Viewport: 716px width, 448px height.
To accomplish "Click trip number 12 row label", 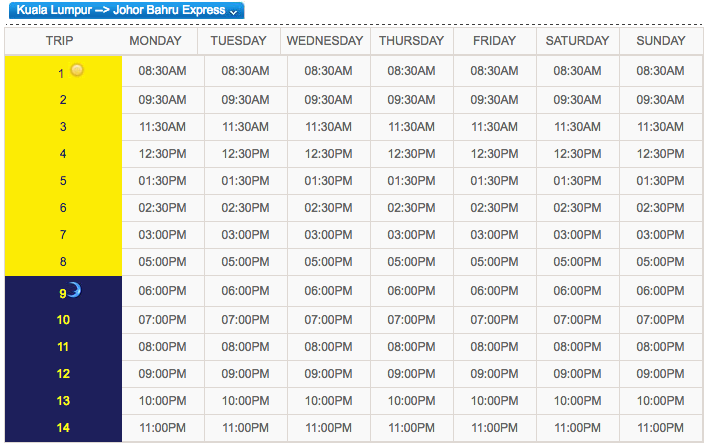I will pyautogui.click(x=63, y=374).
